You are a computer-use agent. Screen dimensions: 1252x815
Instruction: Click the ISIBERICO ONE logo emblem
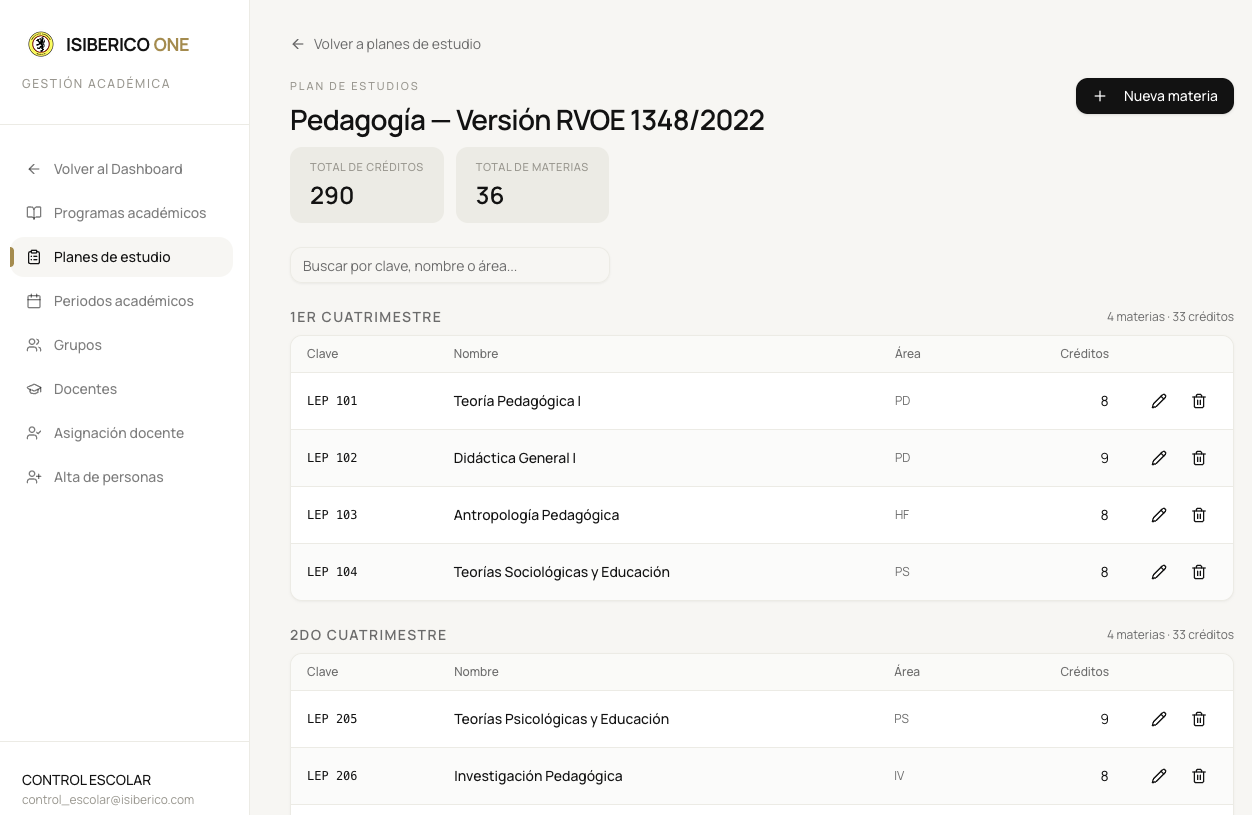click(x=41, y=44)
